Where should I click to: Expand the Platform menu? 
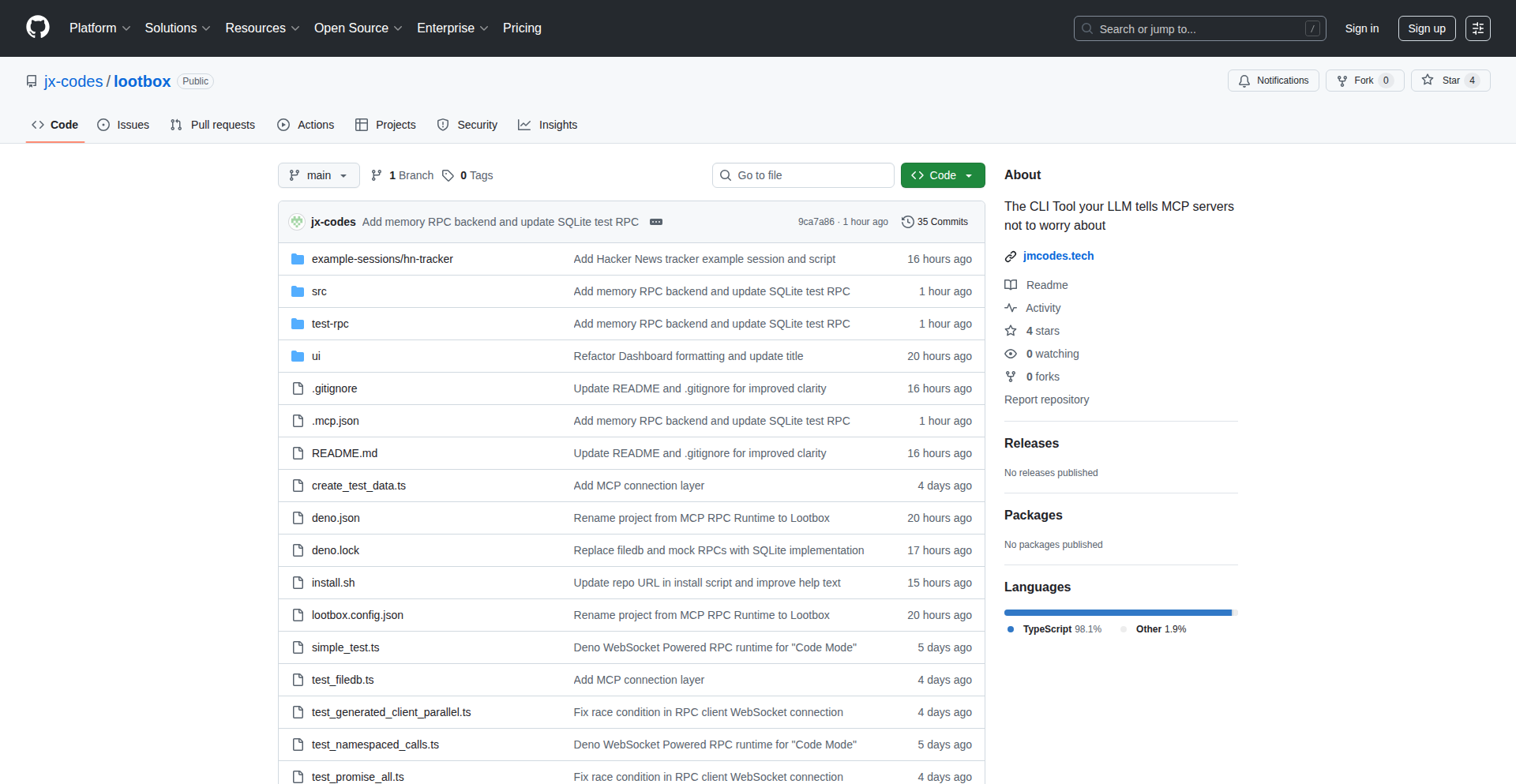pos(99,28)
